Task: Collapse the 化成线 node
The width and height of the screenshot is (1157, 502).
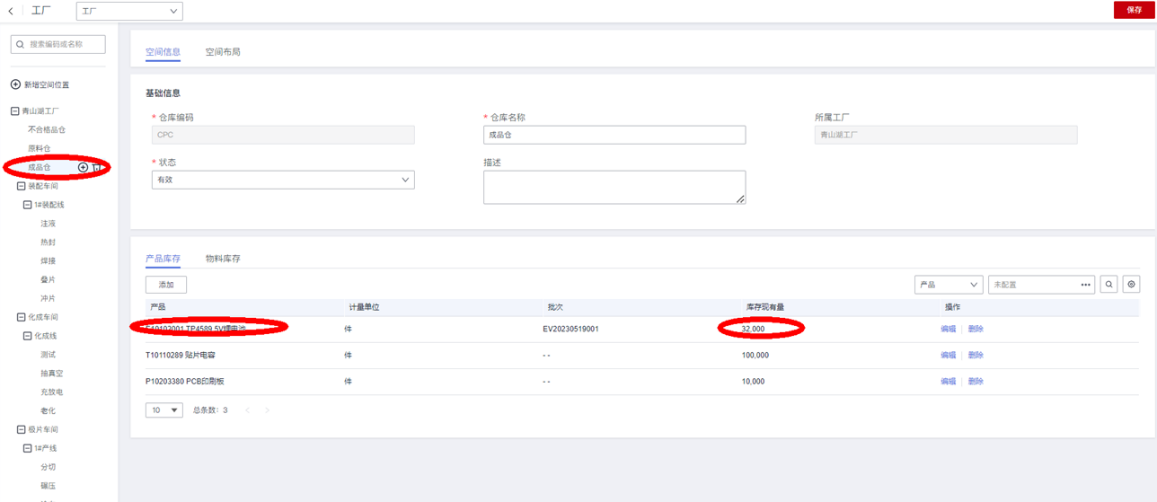Action: click(x=27, y=336)
